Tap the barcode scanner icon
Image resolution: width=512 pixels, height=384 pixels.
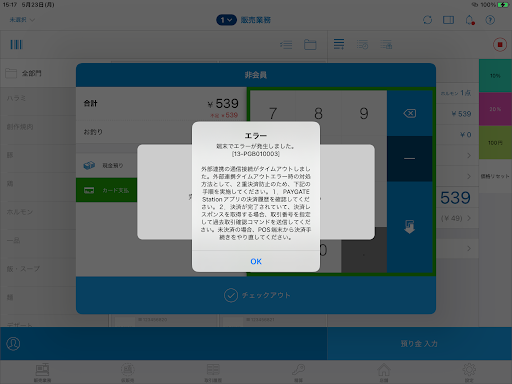pyautogui.click(x=16, y=45)
